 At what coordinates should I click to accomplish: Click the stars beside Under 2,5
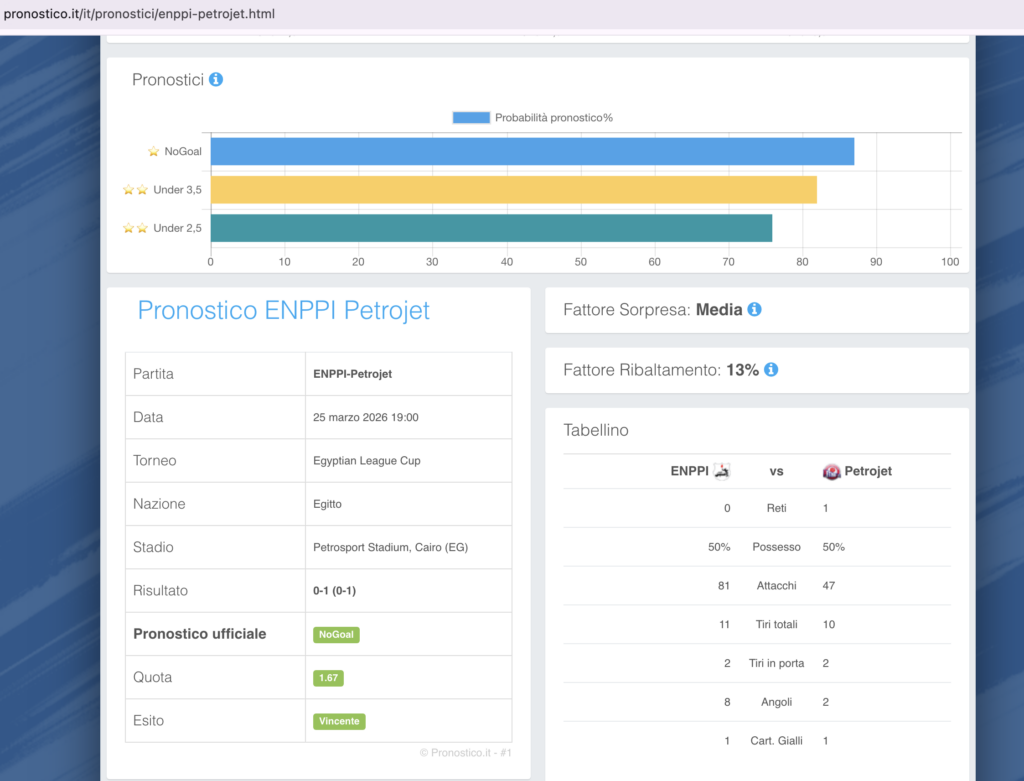[x=135, y=228]
